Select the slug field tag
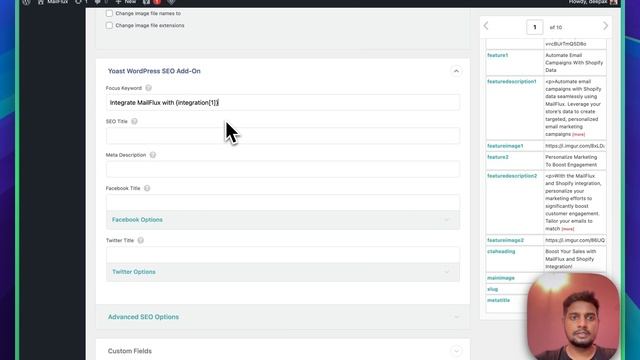This screenshot has width=640, height=360. click(493, 289)
